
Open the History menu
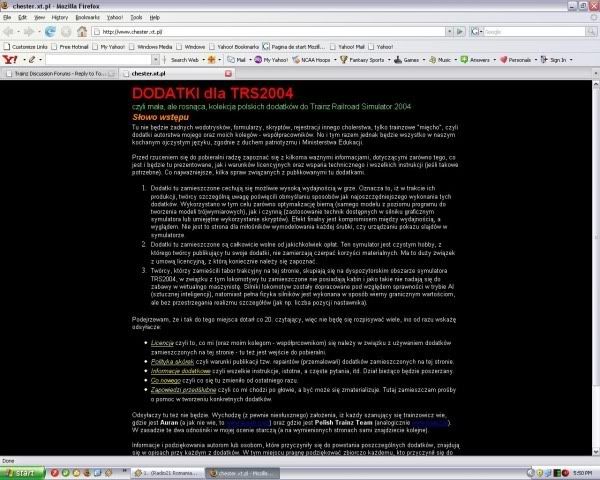[60, 17]
